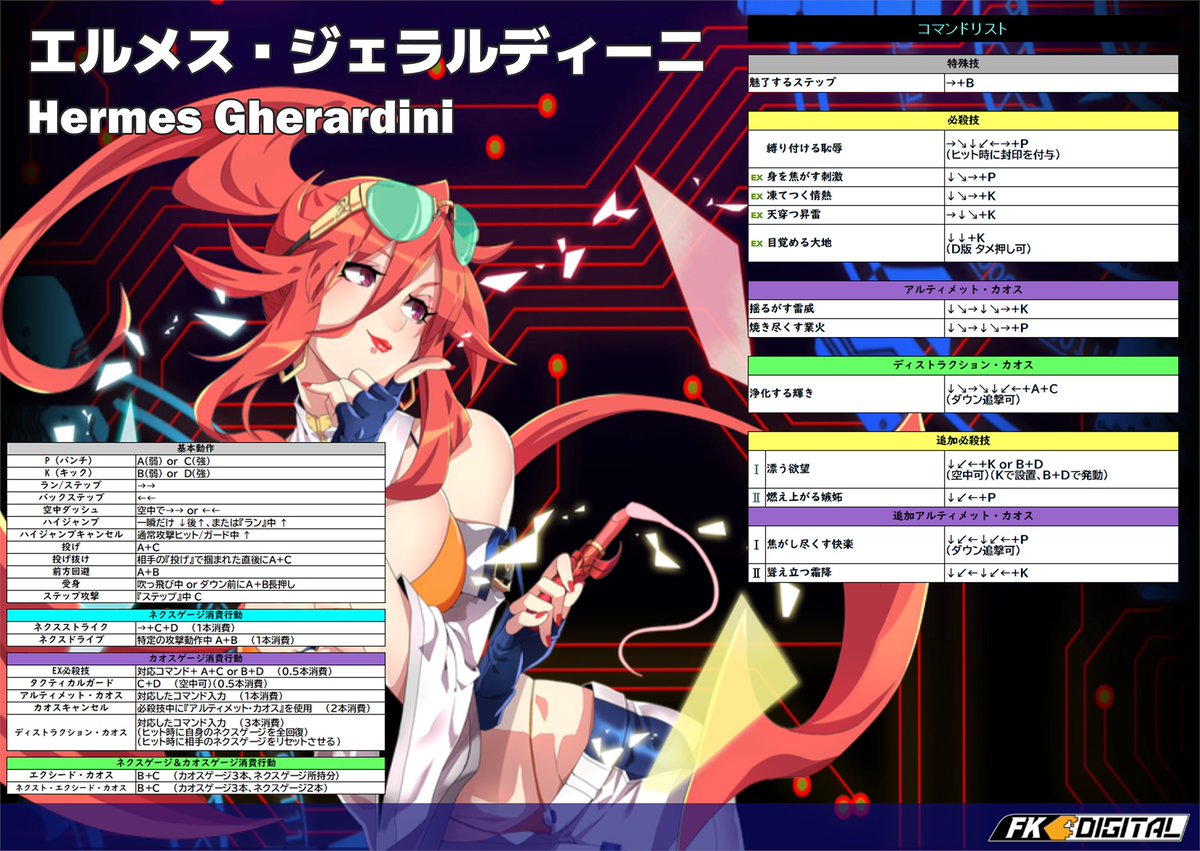Click the Ⅱ marker beside 聳え立つ霜降
Image resolution: width=1200 pixels, height=851 pixels.
tap(756, 573)
